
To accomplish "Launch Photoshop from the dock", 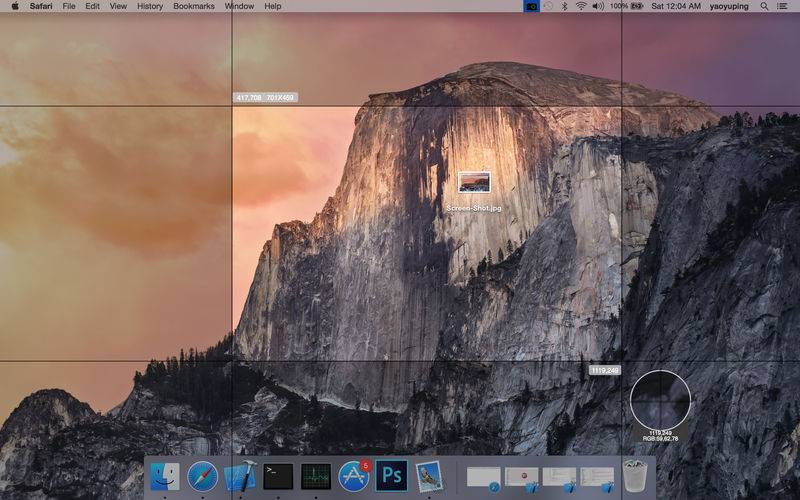I will [x=392, y=476].
